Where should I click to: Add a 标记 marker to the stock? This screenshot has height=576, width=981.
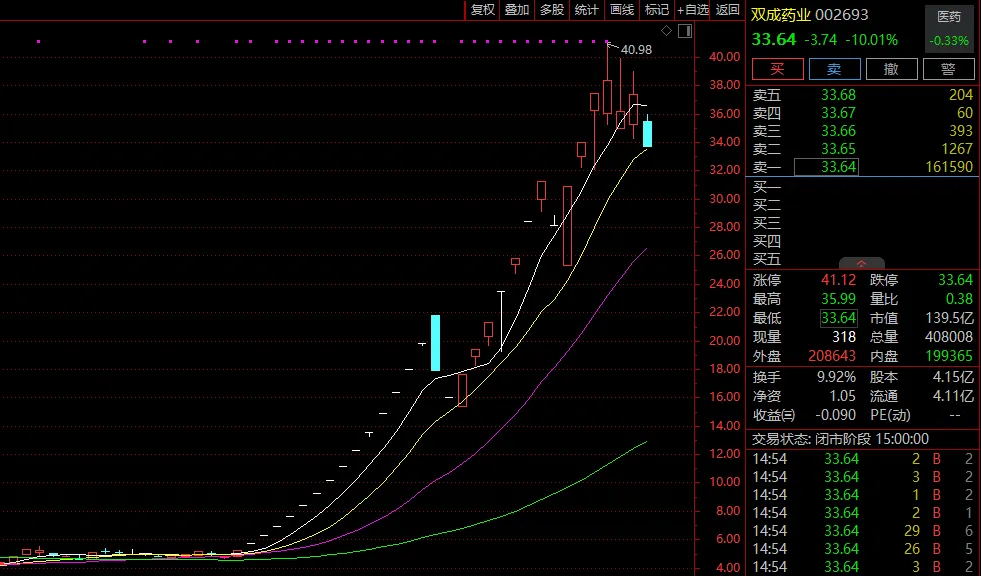pos(657,10)
